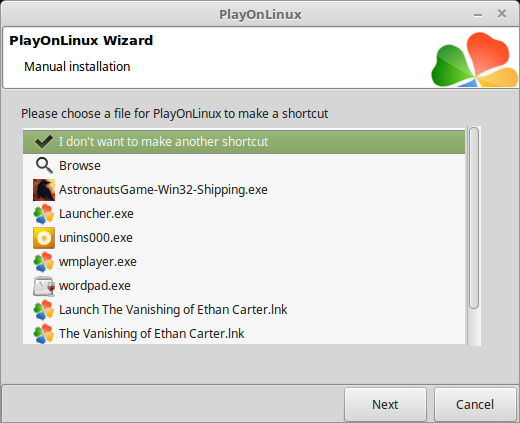
Task: Click the yellow unins000.exe installer icon
Action: pyautogui.click(x=44, y=238)
